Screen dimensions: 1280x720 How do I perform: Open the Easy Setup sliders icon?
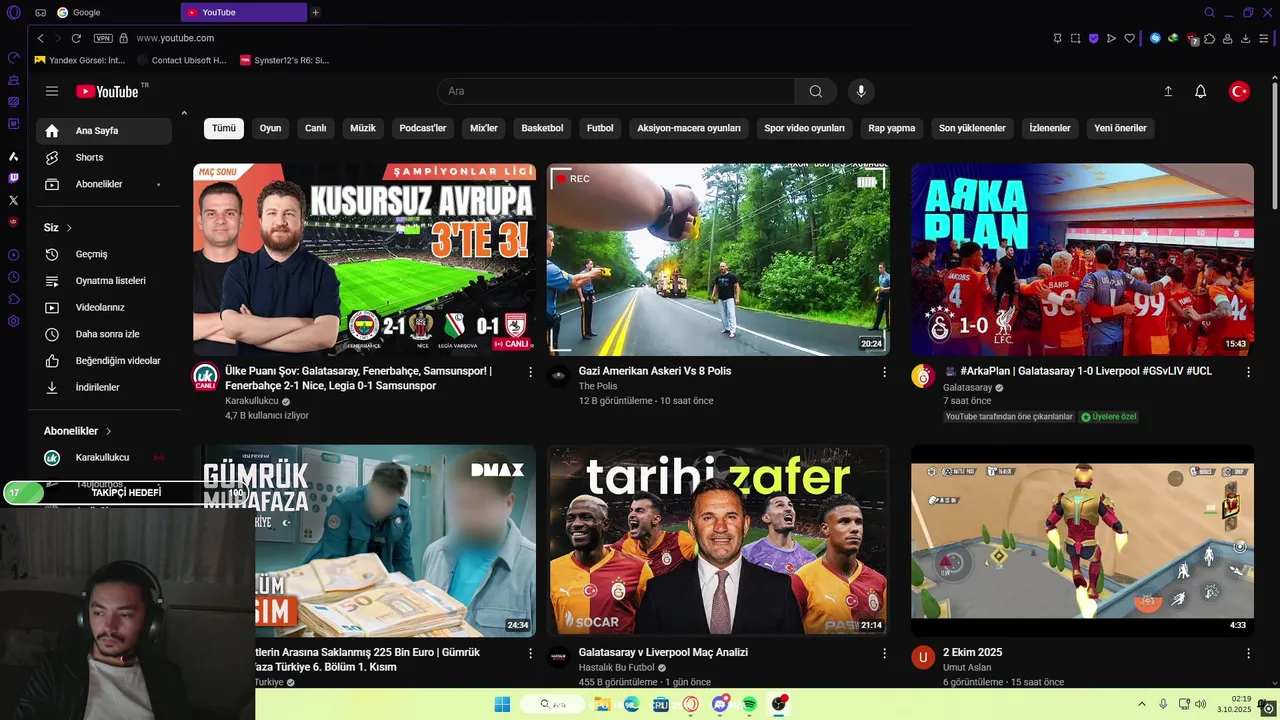tap(1264, 38)
